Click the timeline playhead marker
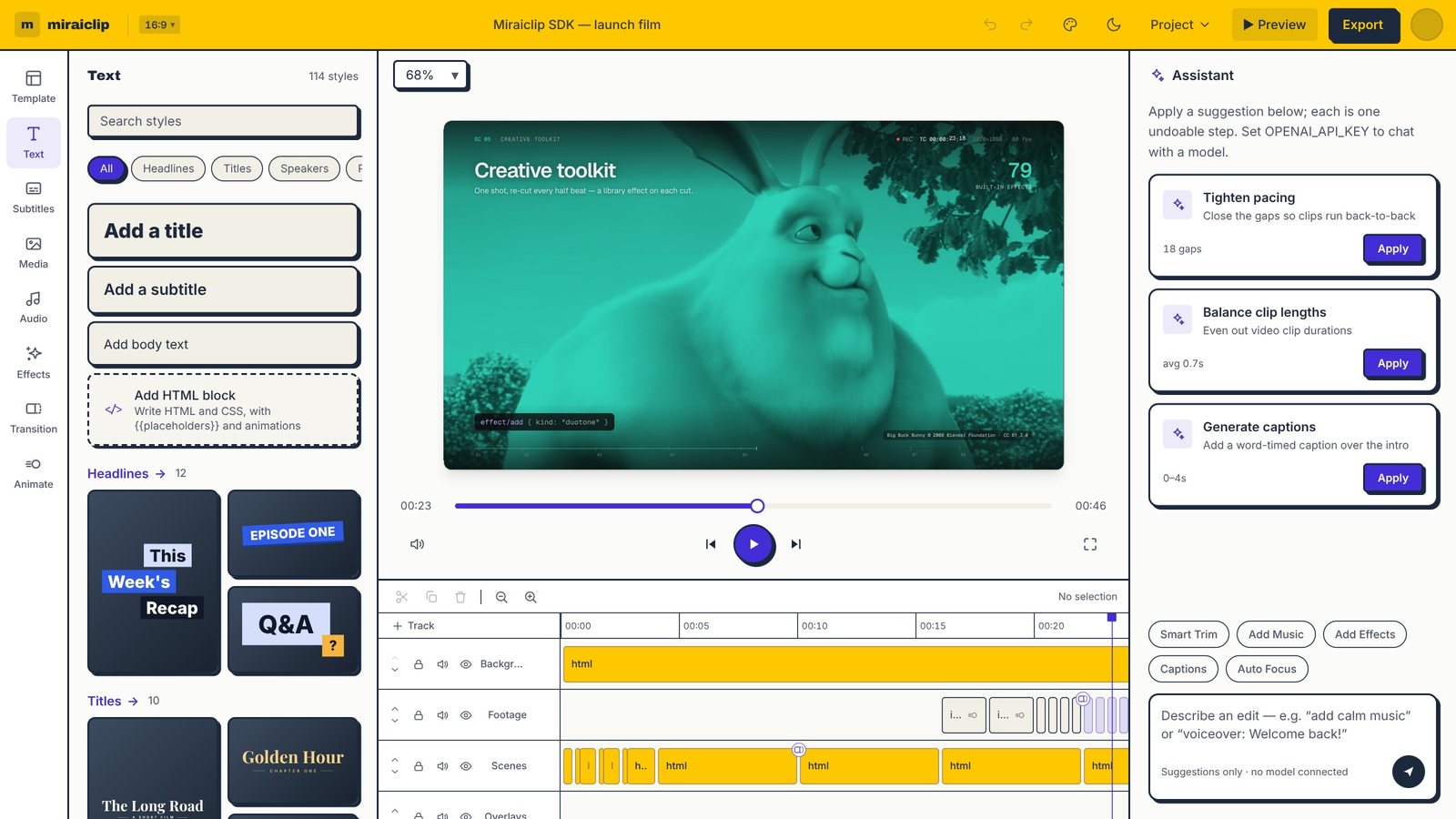This screenshot has width=1456, height=819. 1112,618
